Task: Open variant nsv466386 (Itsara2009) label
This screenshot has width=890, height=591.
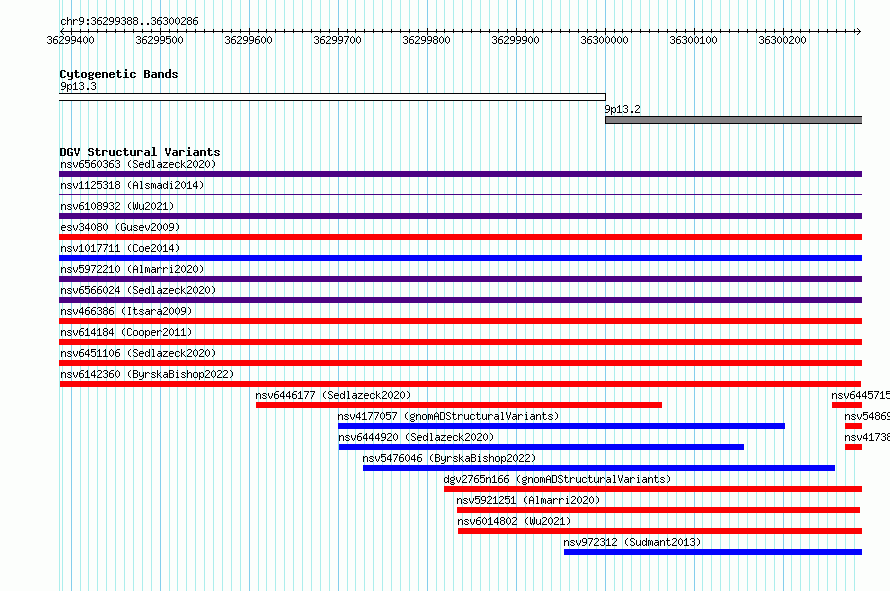Action: (x=126, y=311)
